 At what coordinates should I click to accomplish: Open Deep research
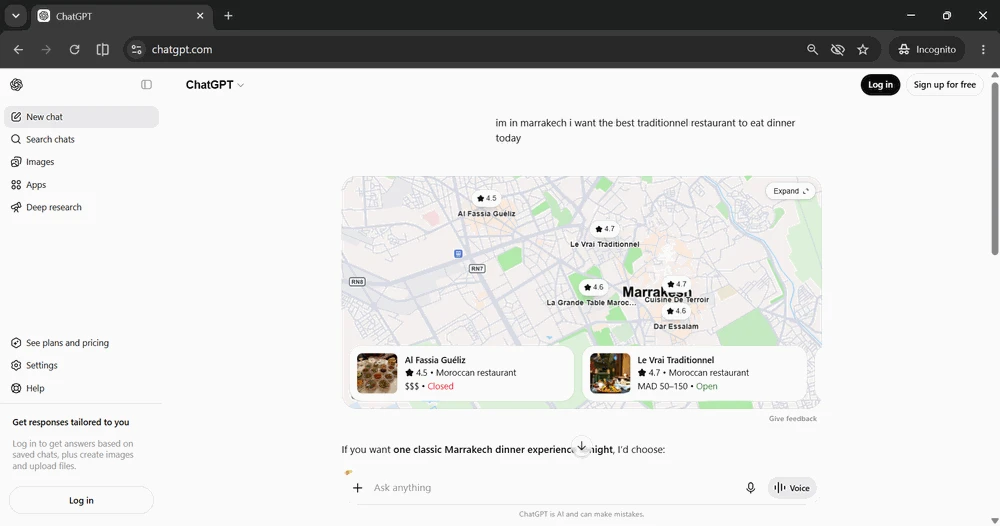(x=82, y=207)
